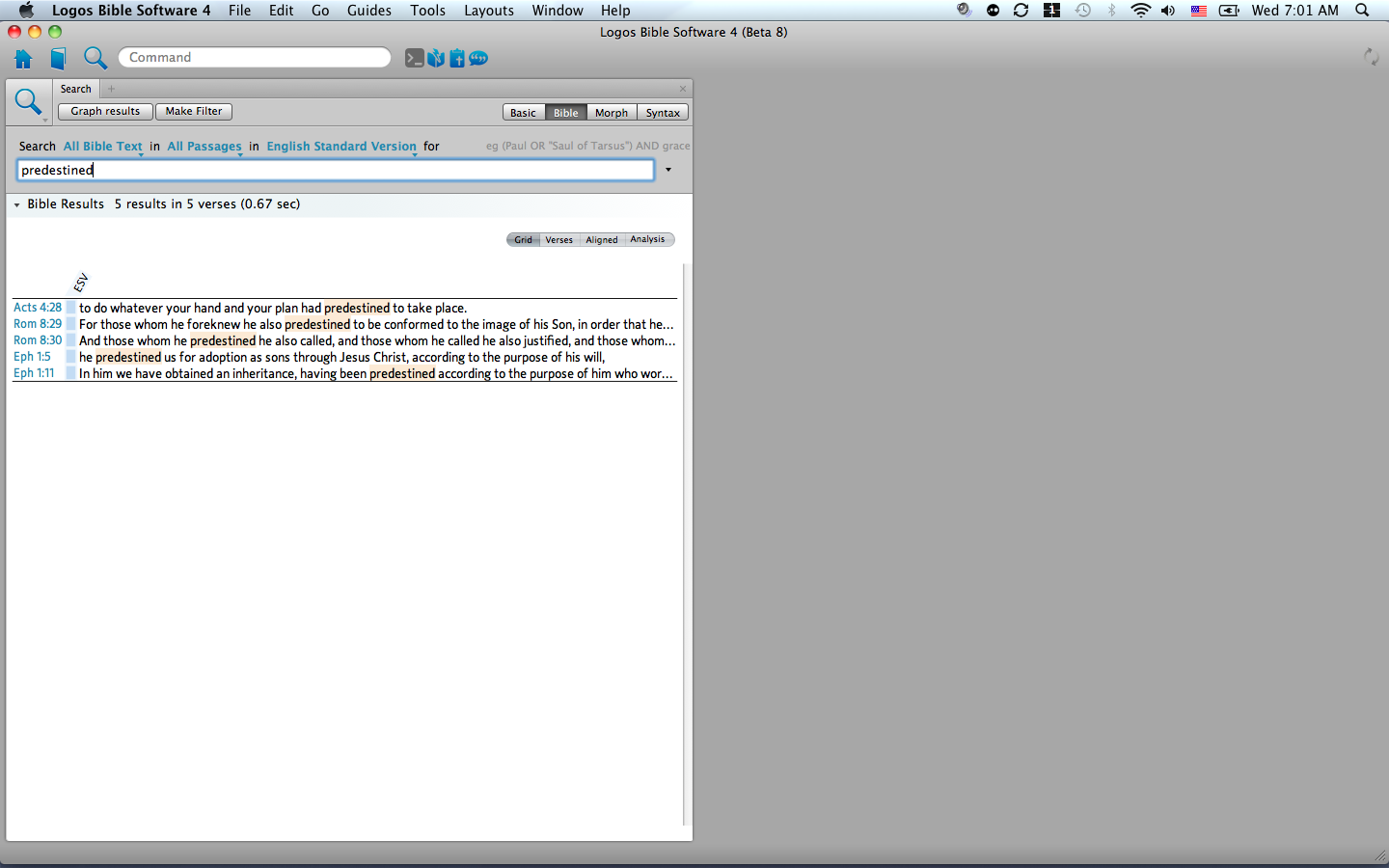Viewport: 1389px width, 868px height.
Task: Click the ESV grid cell for Acts 4:28
Action: coord(70,308)
